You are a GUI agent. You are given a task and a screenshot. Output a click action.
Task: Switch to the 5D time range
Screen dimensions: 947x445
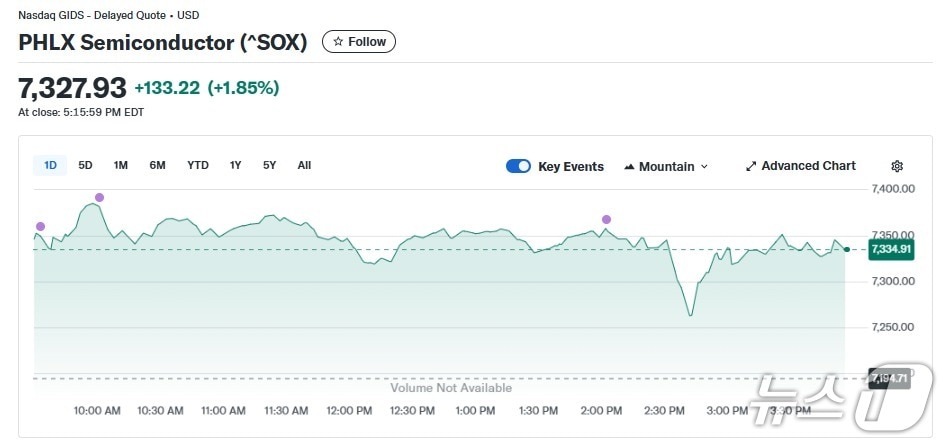(85, 165)
